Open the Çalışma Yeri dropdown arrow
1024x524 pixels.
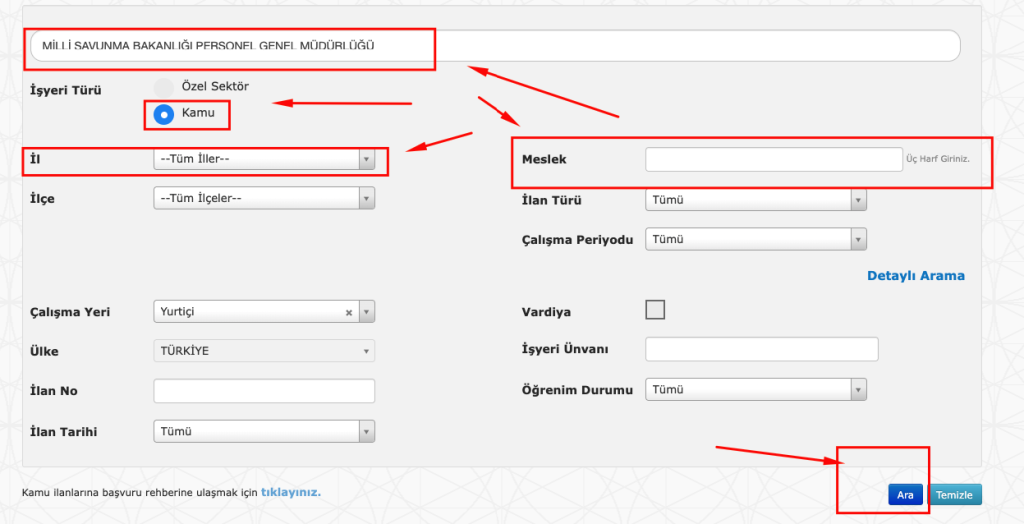[x=366, y=312]
